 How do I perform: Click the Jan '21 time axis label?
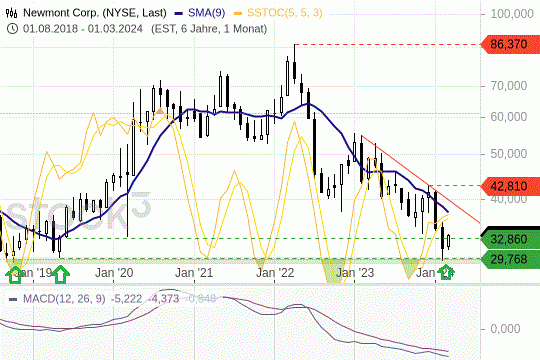click(194, 273)
